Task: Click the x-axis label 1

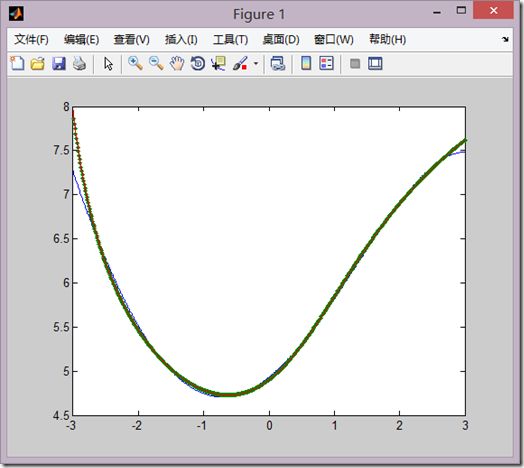Action: (335, 426)
